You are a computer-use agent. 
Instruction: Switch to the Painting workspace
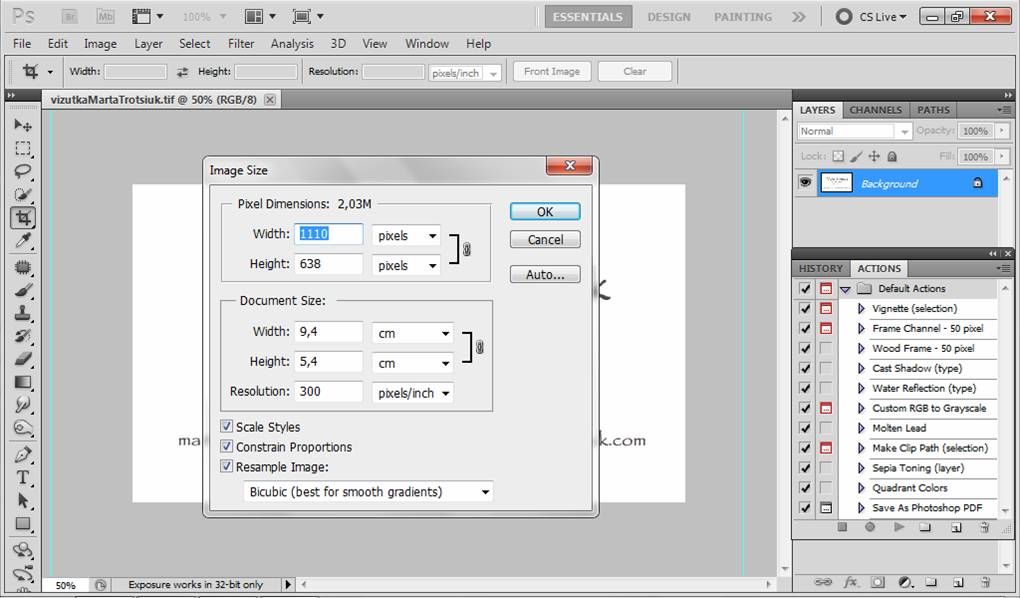pos(743,17)
